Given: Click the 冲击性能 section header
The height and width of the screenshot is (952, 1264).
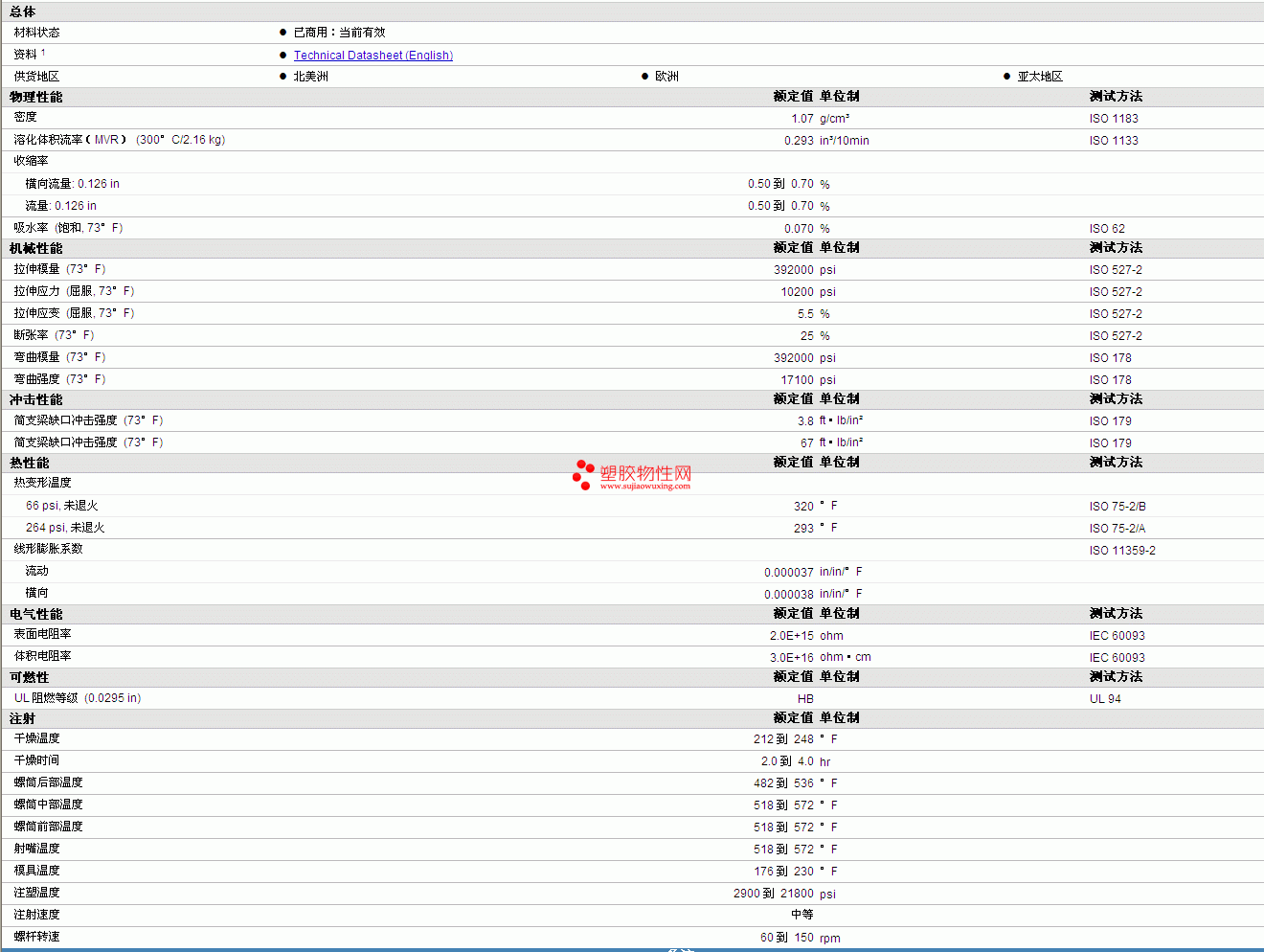Looking at the screenshot, I should pyautogui.click(x=36, y=399).
